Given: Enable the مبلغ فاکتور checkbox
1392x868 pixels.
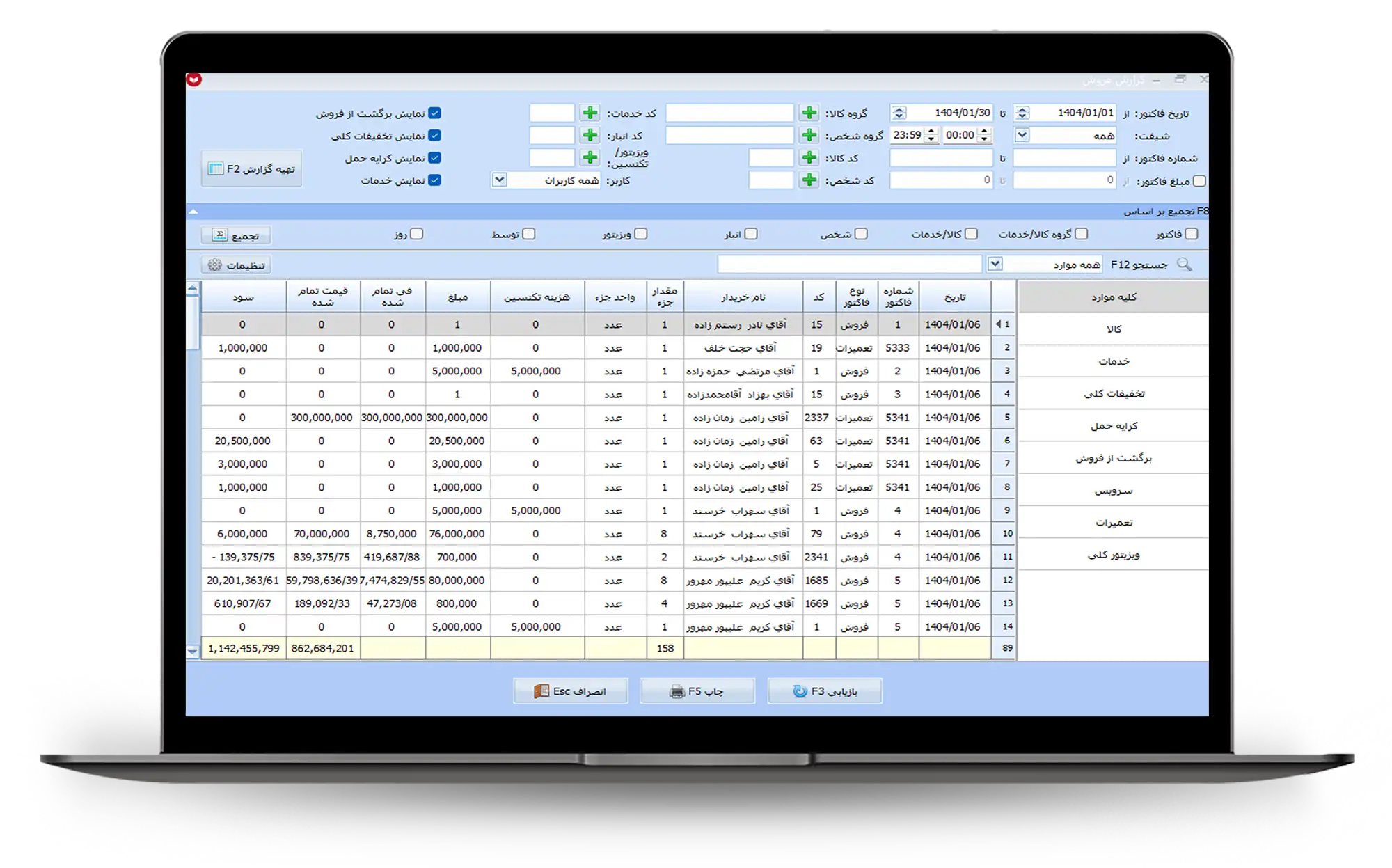Looking at the screenshot, I should click(1199, 181).
